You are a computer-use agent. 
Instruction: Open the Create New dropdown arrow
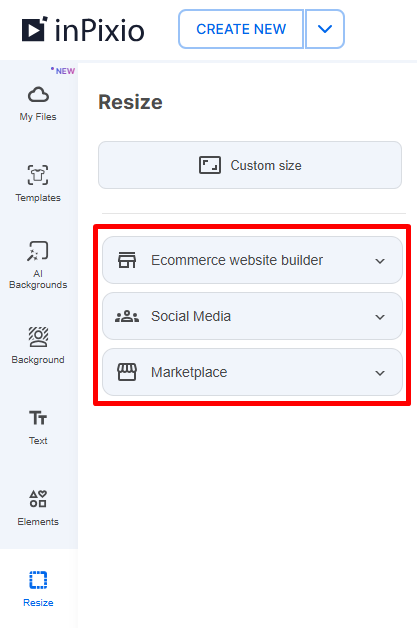tap(325, 29)
